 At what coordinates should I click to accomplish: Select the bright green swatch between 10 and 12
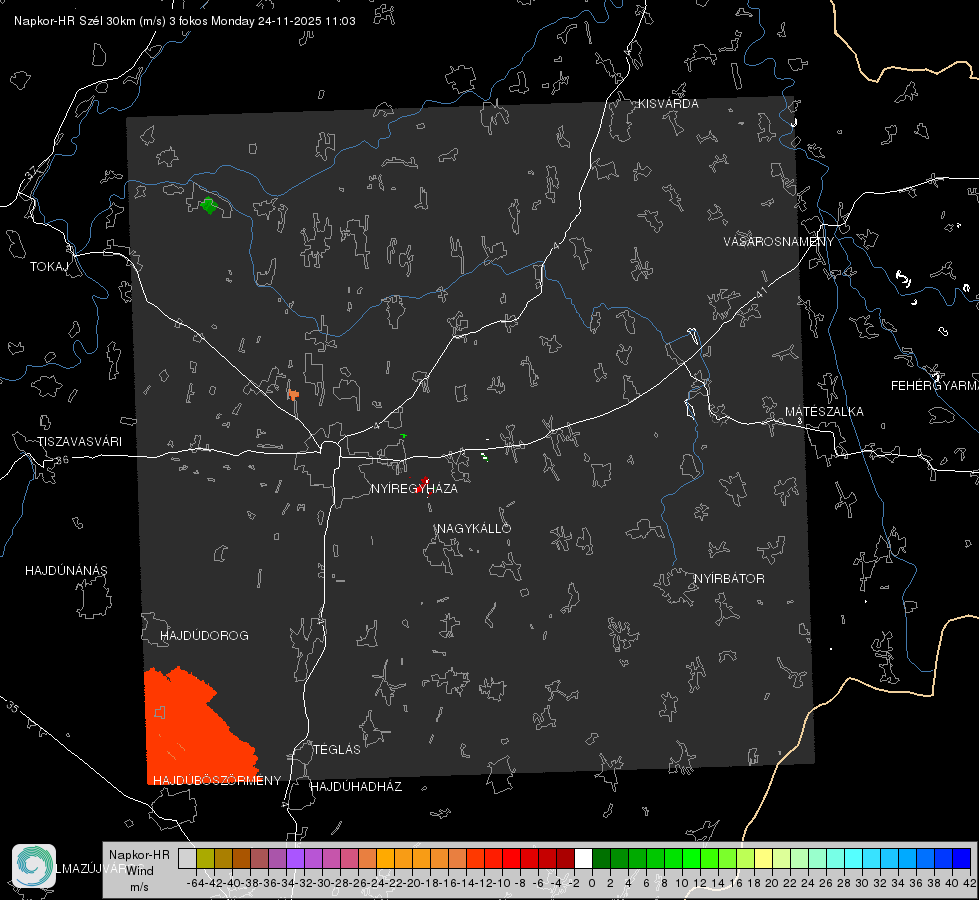tap(691, 858)
